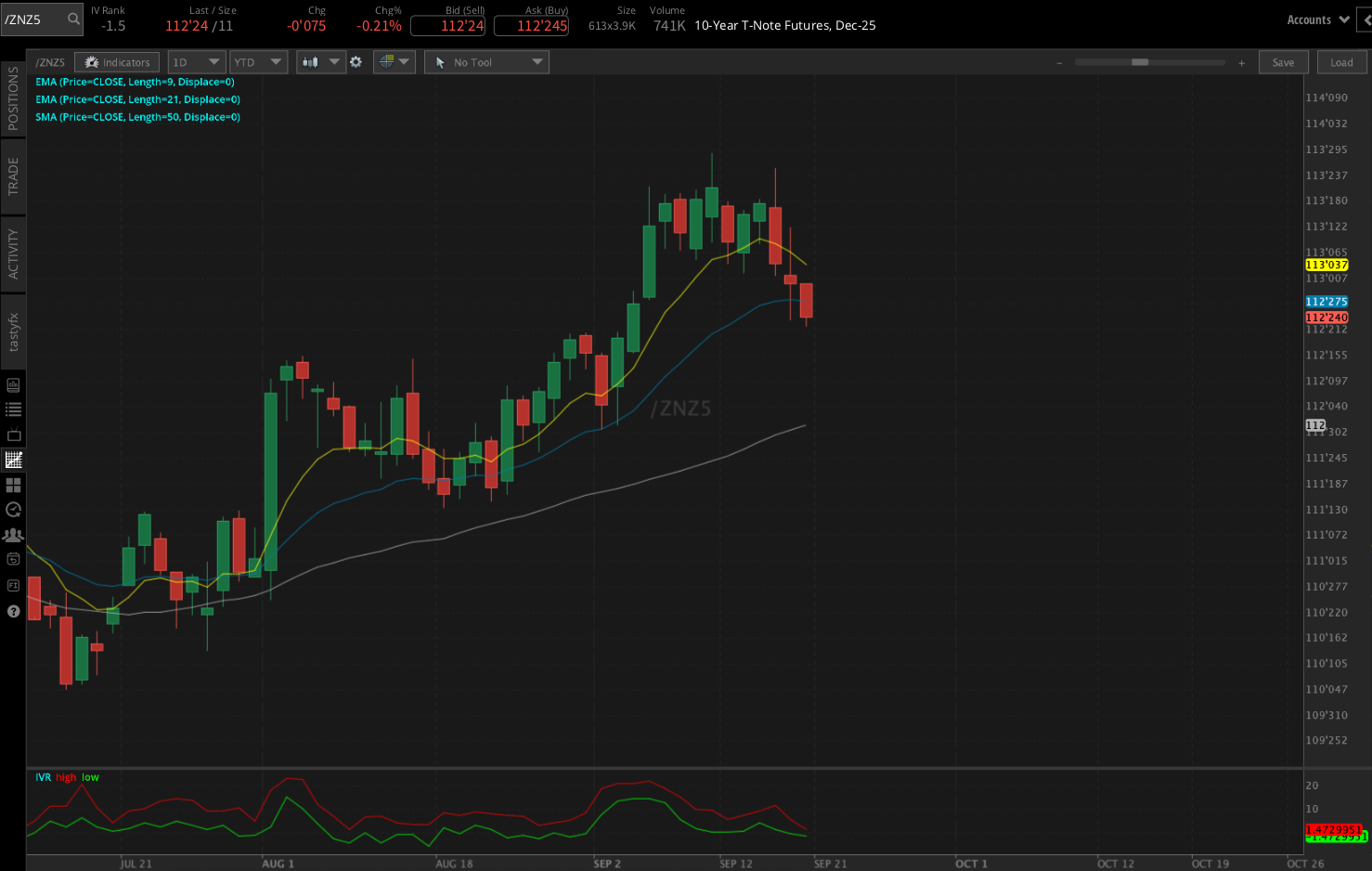The image size is (1372, 871).
Task: Click the Last / Size value 112'24 /11
Action: [199, 26]
